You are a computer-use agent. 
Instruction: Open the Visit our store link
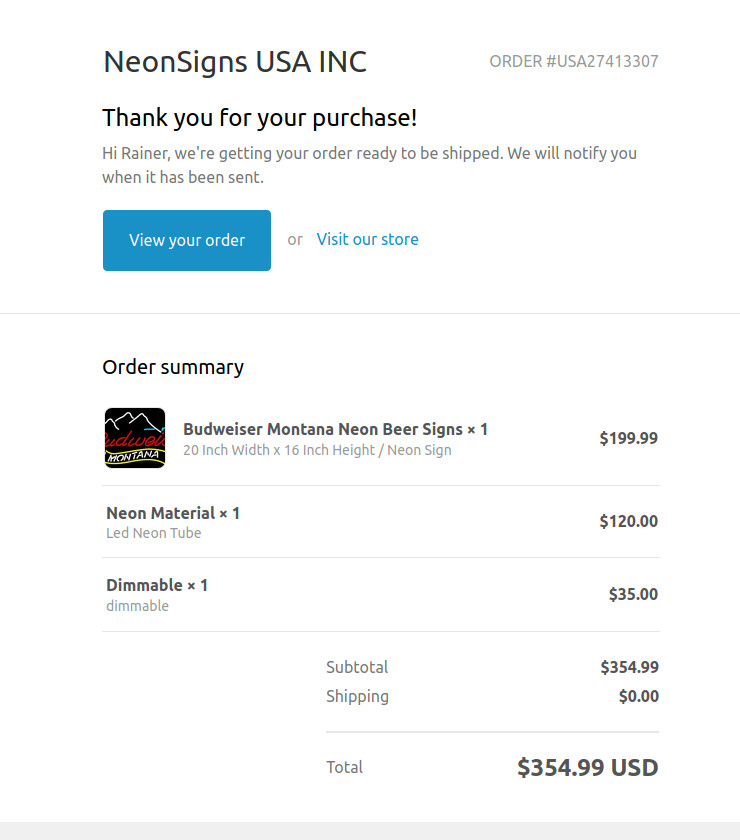(367, 239)
